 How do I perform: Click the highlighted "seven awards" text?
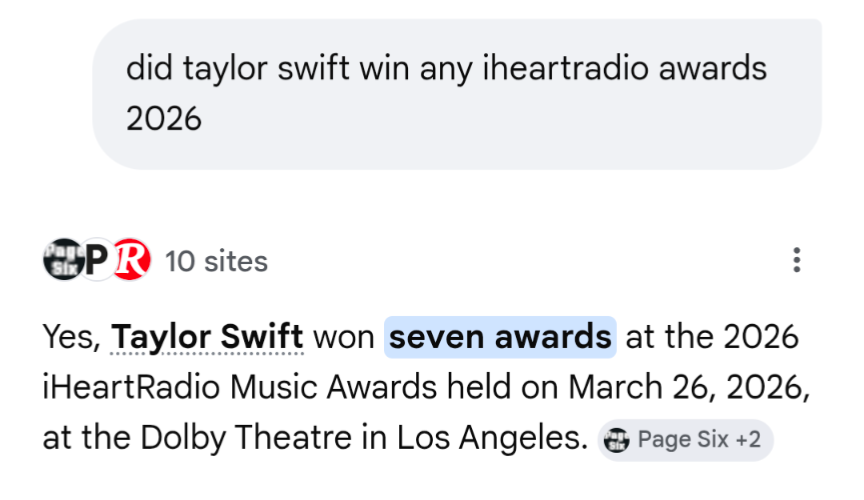[500, 337]
